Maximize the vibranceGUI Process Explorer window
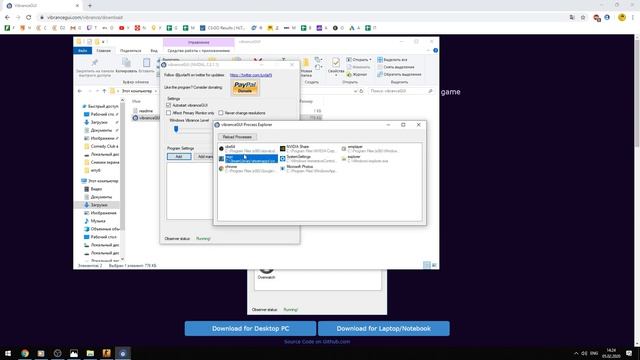640x360 pixels. (x=403, y=125)
